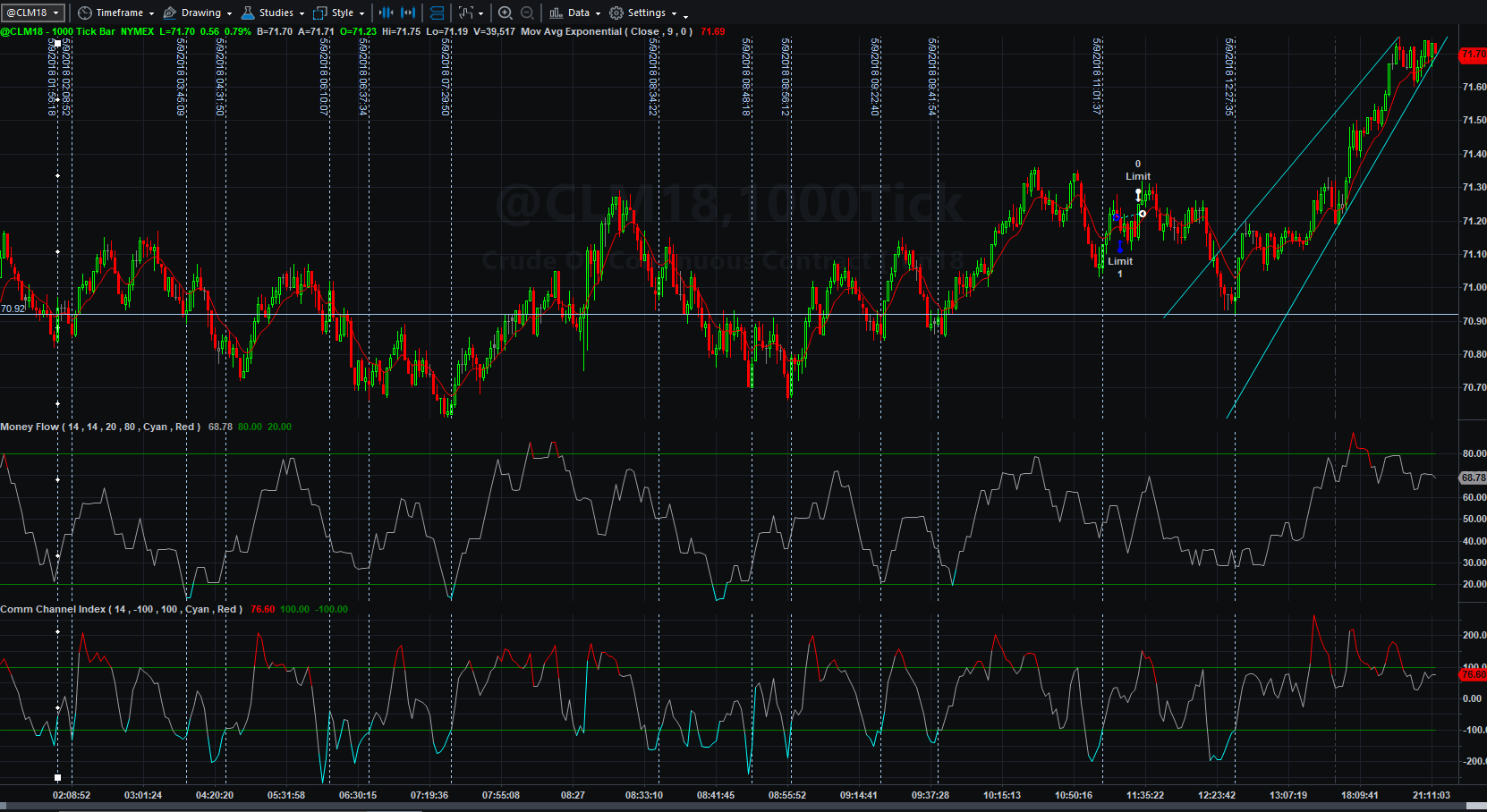This screenshot has width=1487, height=812.
Task: Click the 02:08:52 time axis label
Action: point(72,795)
